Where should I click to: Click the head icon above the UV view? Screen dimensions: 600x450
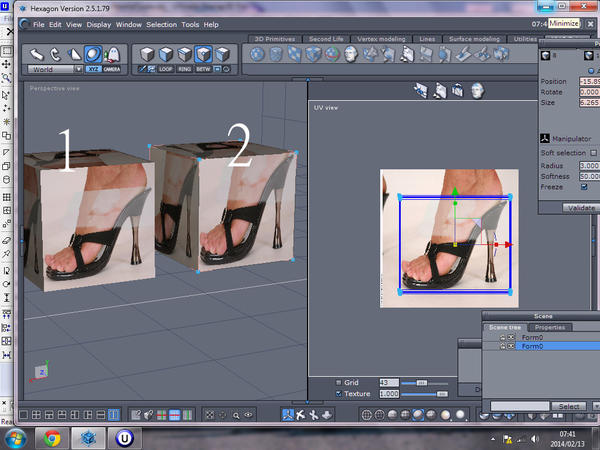click(477, 91)
